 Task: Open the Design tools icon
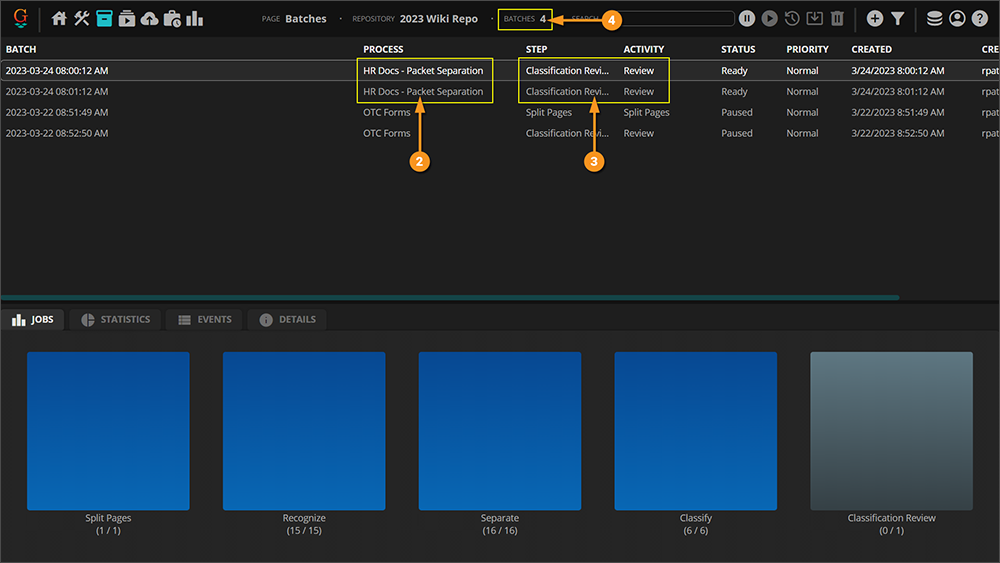point(82,18)
